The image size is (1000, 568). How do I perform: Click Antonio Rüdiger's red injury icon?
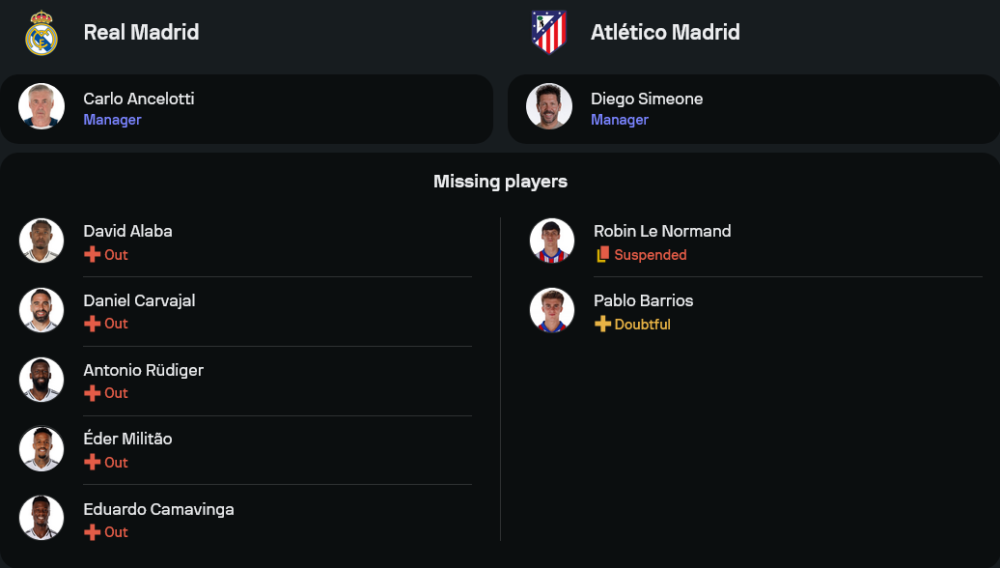pyautogui.click(x=92, y=394)
